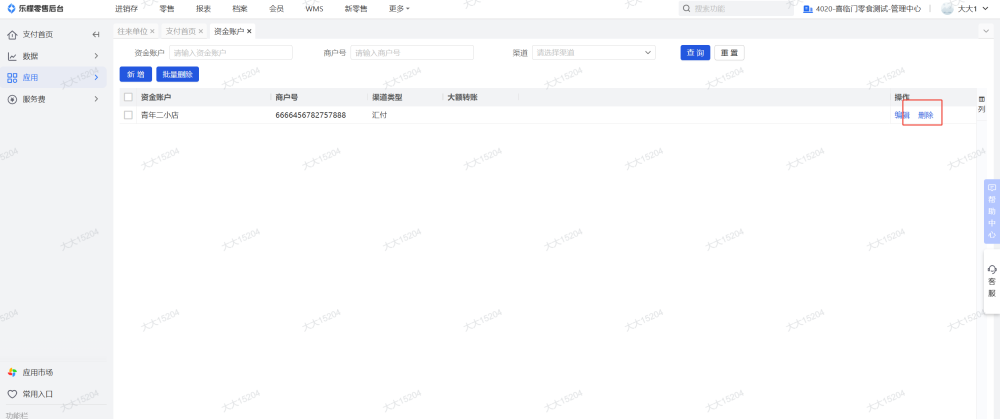Screen dimensions: 1000x419
Task: Click the user avatar for 大大1
Action: click(x=948, y=8)
